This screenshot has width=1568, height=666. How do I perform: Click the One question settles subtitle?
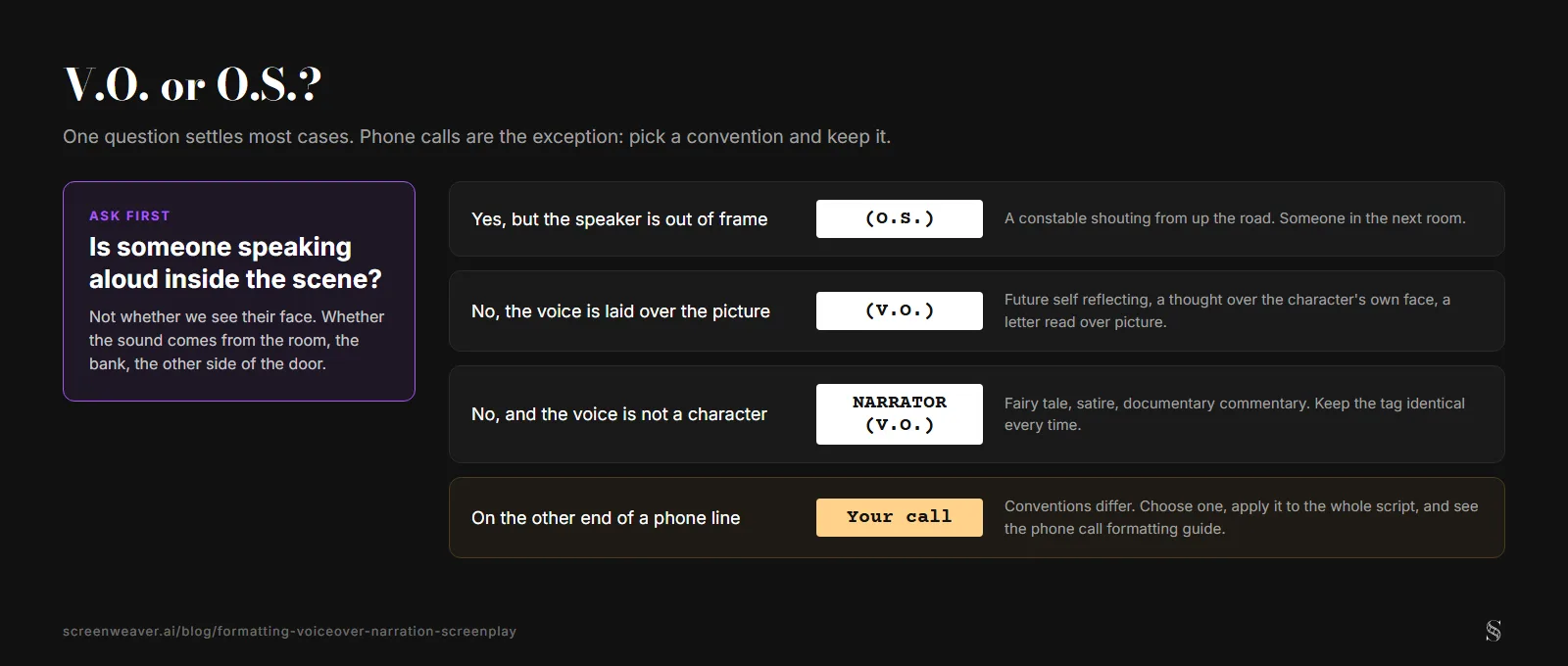click(476, 136)
